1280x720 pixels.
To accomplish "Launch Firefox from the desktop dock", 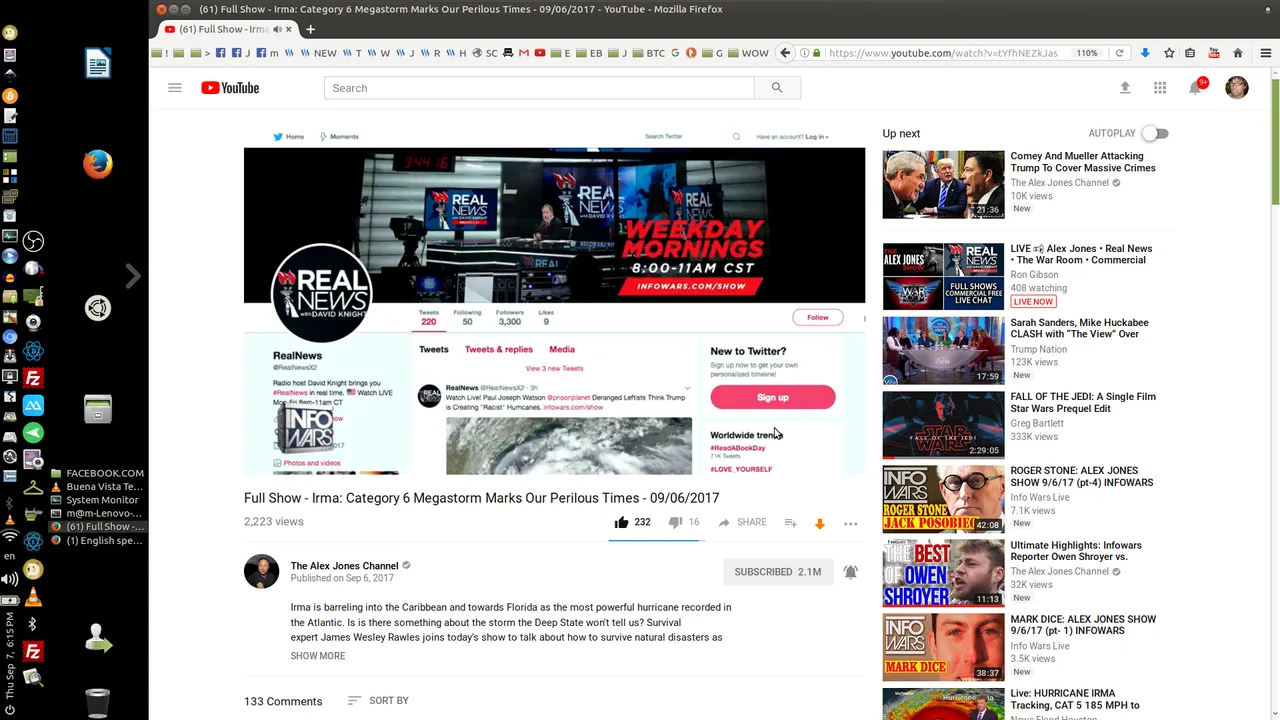I will pyautogui.click(x=98, y=163).
